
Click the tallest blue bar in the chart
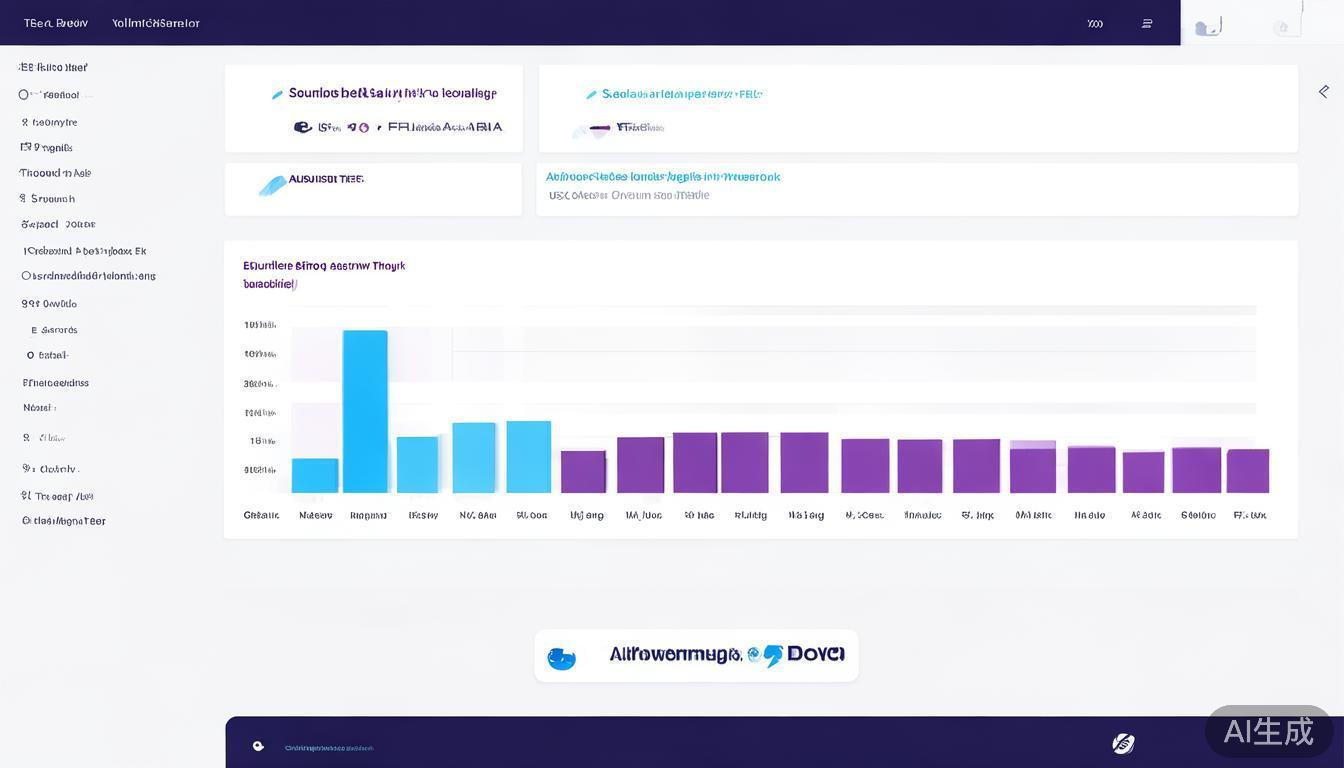tap(365, 411)
